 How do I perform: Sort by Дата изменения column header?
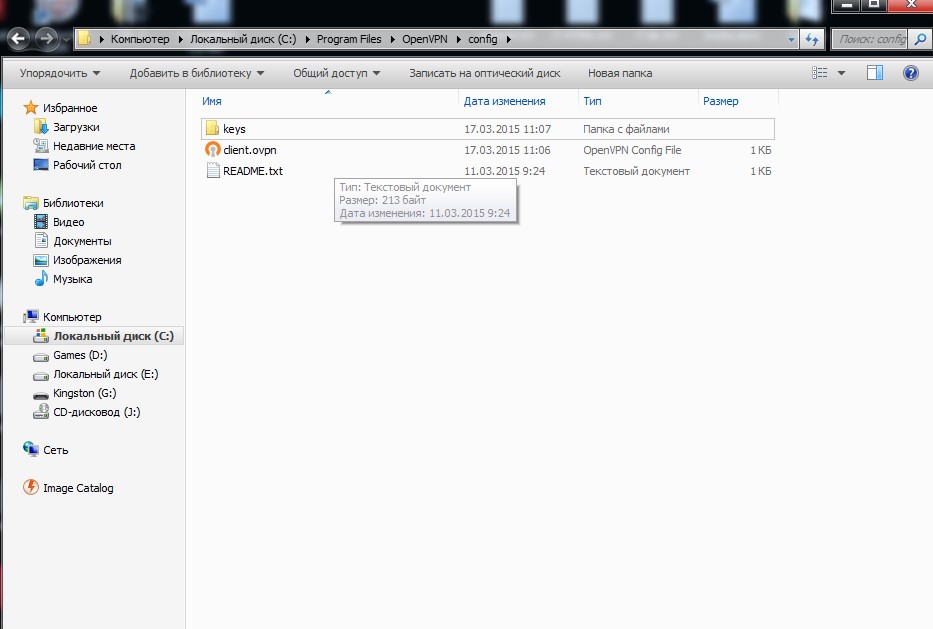coord(518,101)
